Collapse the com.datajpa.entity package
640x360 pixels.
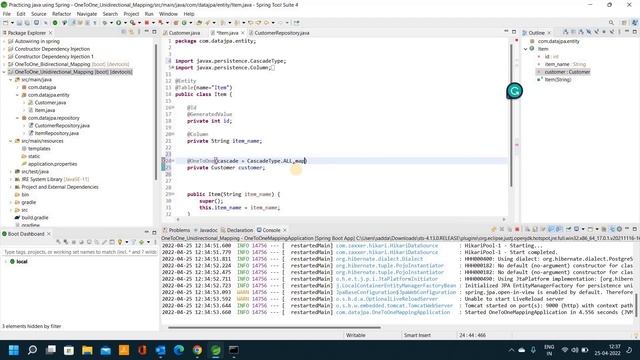17,95
